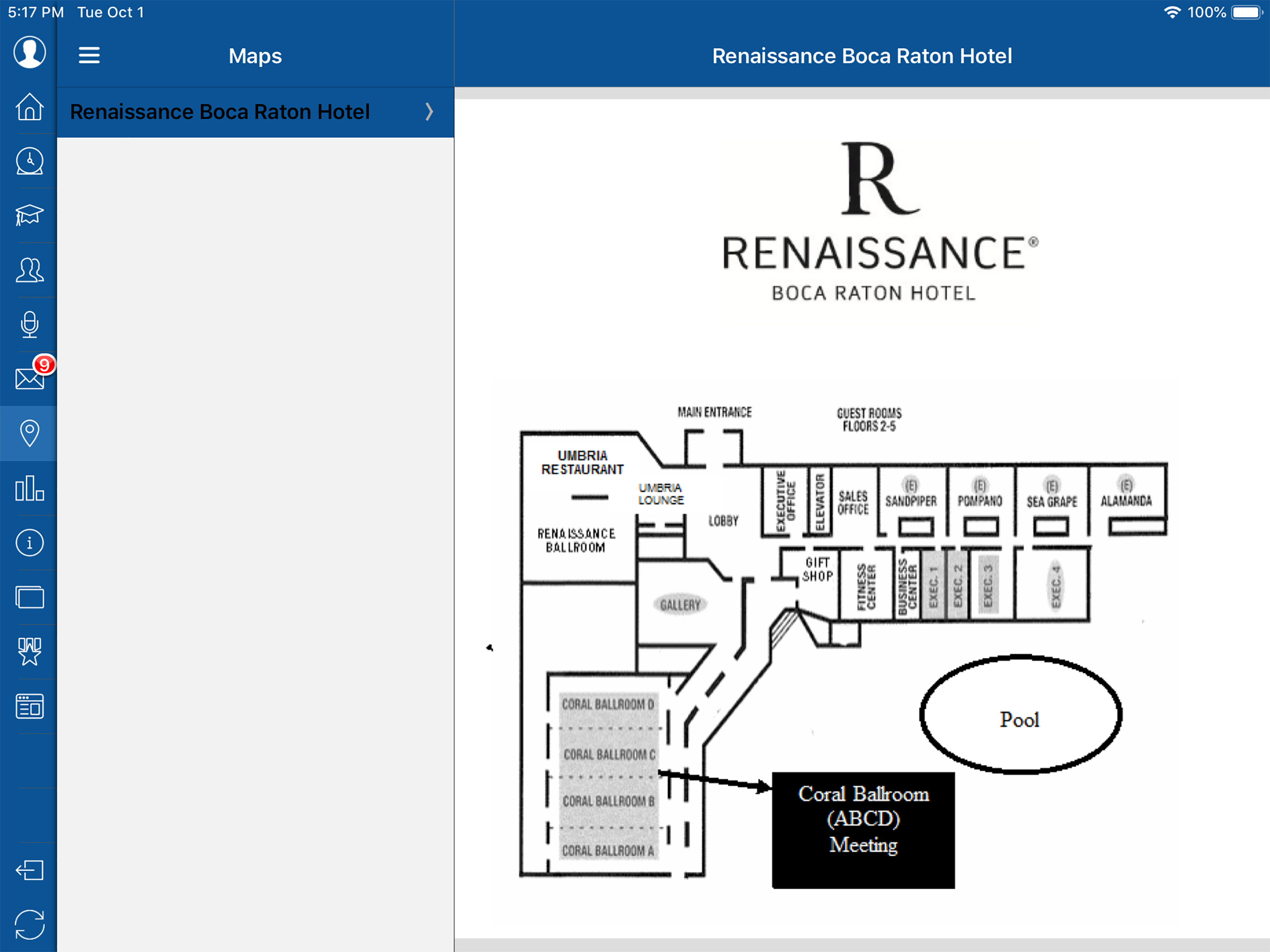1270x952 pixels.
Task: Open the award ribbon star icon
Action: pyautogui.click(x=29, y=652)
